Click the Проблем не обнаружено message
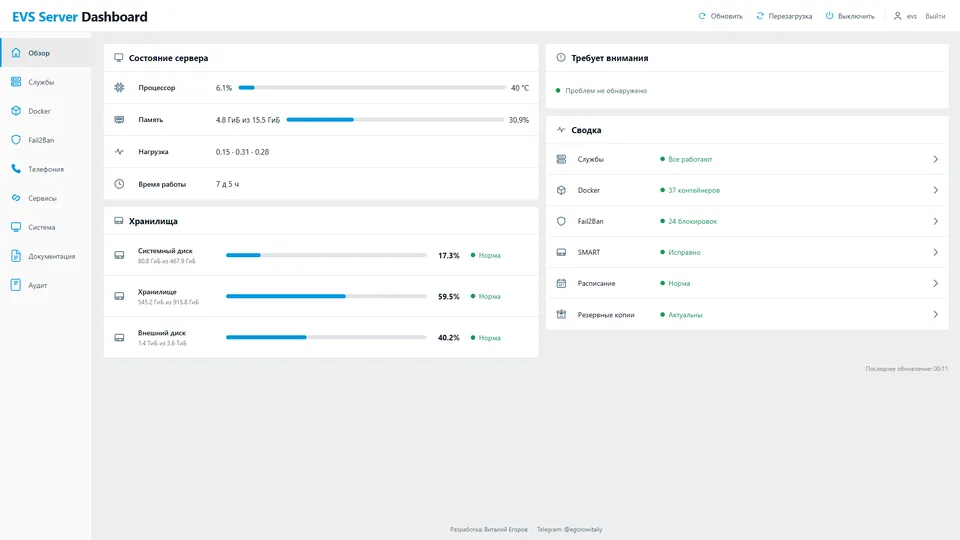960x540 pixels. pyautogui.click(x=606, y=91)
